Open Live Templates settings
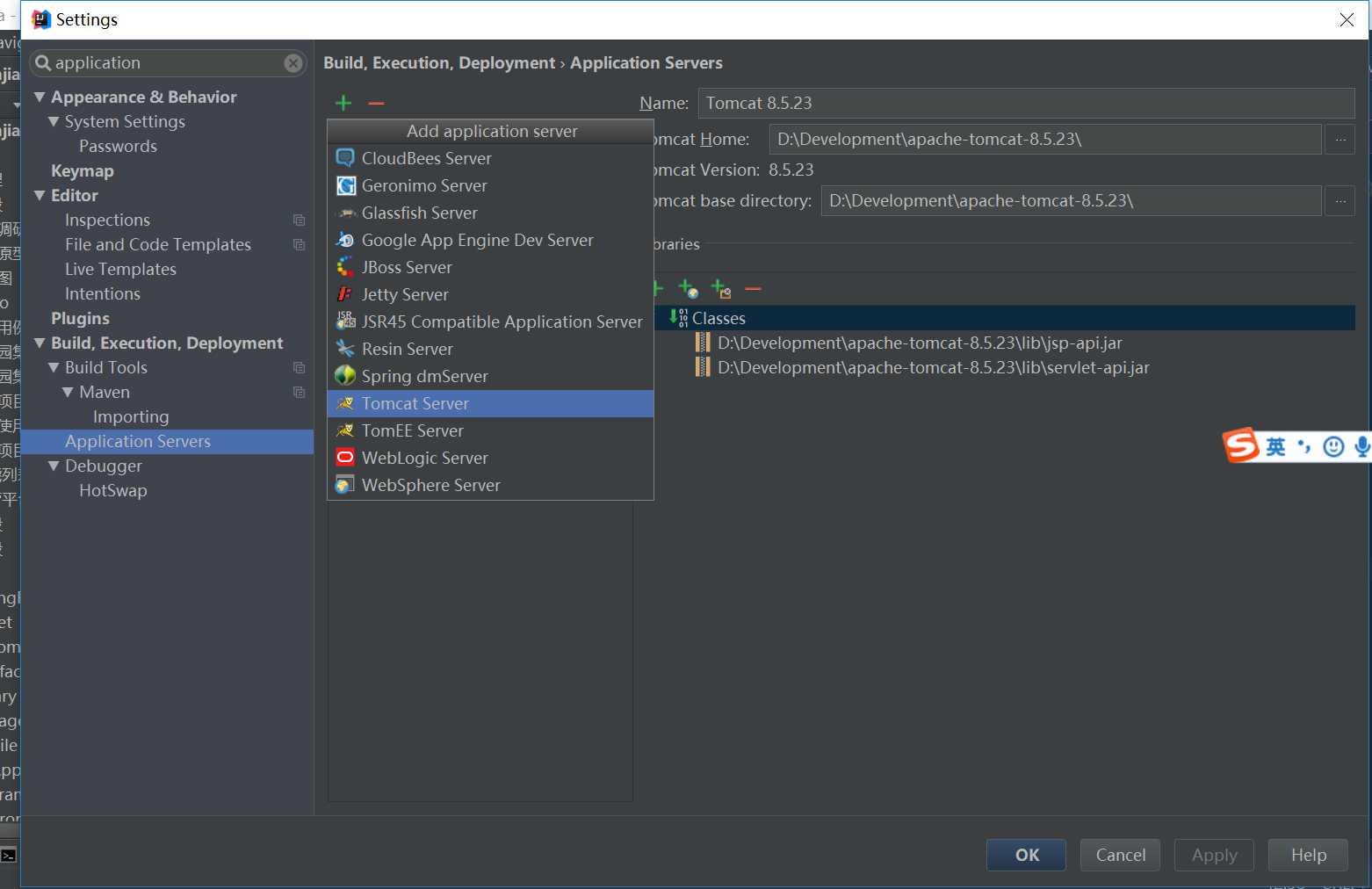Screen dimensions: 1372x889 coord(120,269)
